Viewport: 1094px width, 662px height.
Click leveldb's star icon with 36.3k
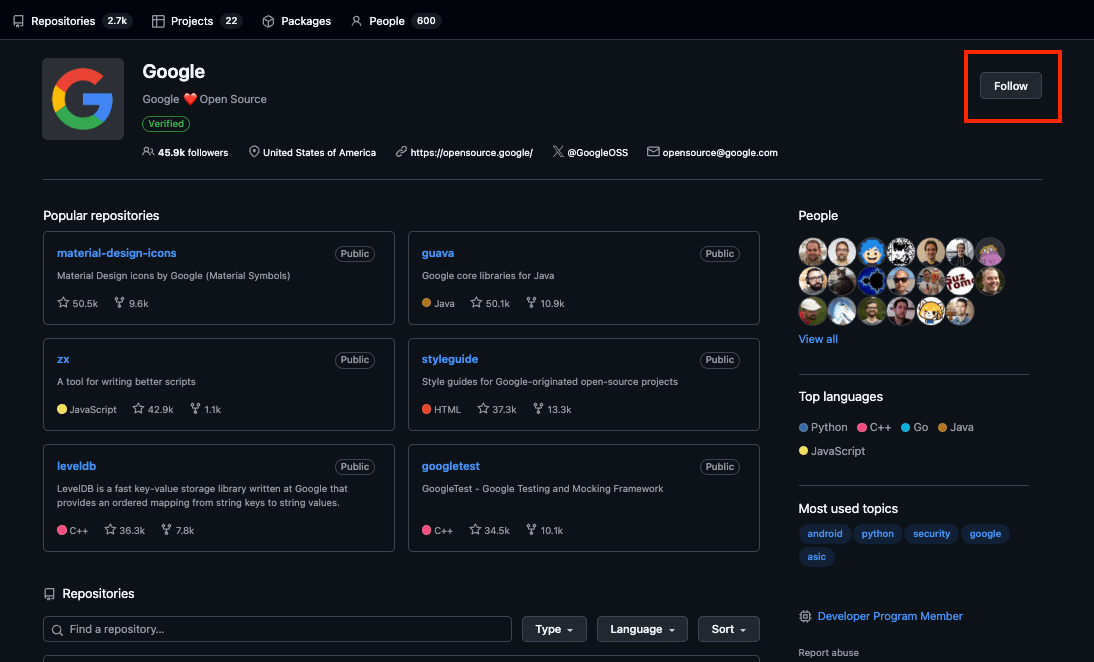[x=110, y=529]
